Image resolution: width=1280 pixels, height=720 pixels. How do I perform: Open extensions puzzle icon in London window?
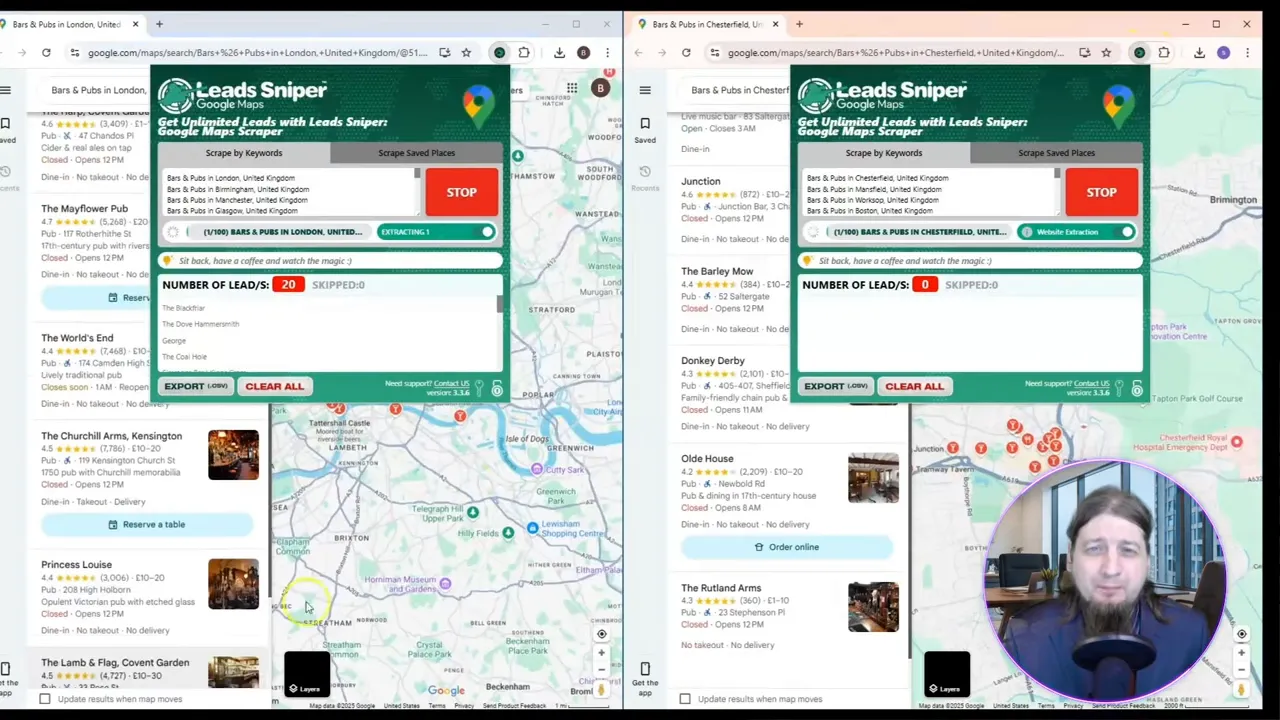click(x=524, y=52)
